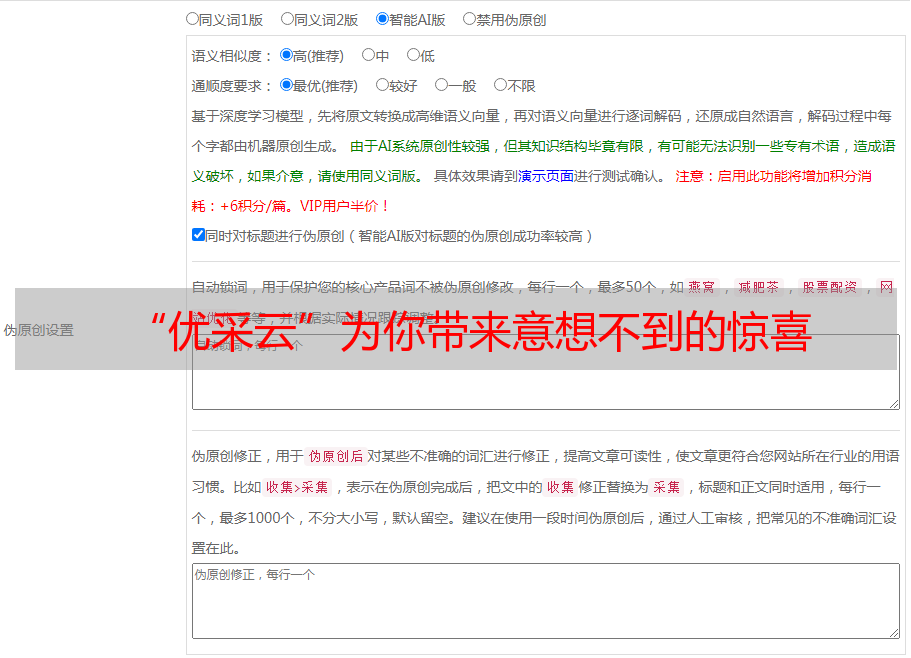Click the 减肥茶 example keyword tag
This screenshot has width=911, height=658.
click(759, 287)
